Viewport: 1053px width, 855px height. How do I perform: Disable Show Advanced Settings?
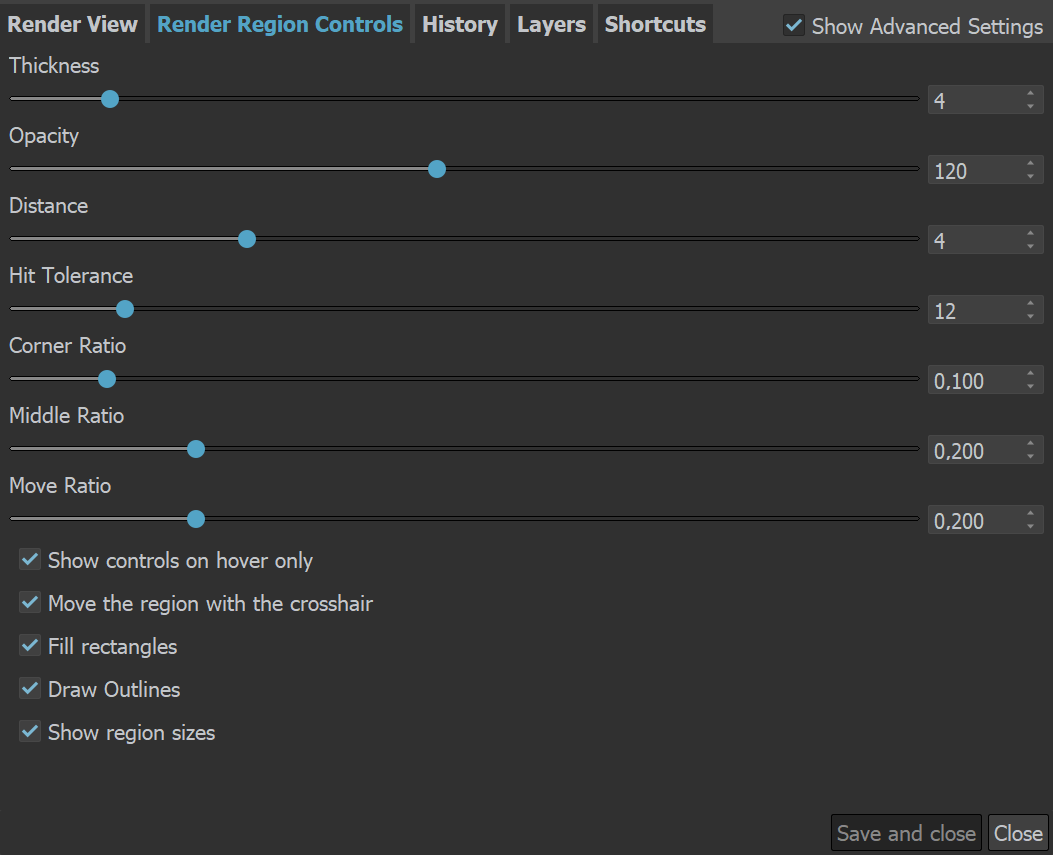794,26
